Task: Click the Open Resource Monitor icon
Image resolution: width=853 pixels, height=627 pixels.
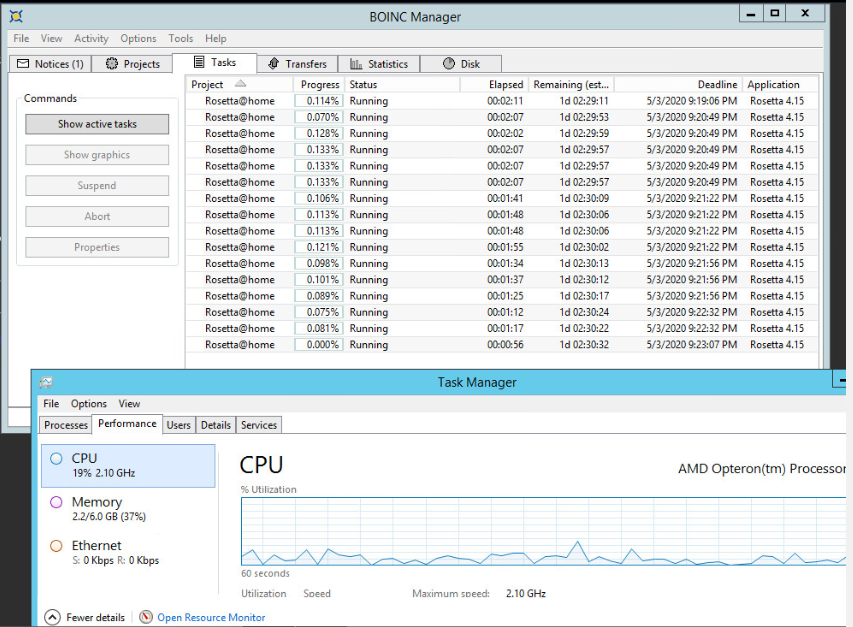Action: click(146, 617)
